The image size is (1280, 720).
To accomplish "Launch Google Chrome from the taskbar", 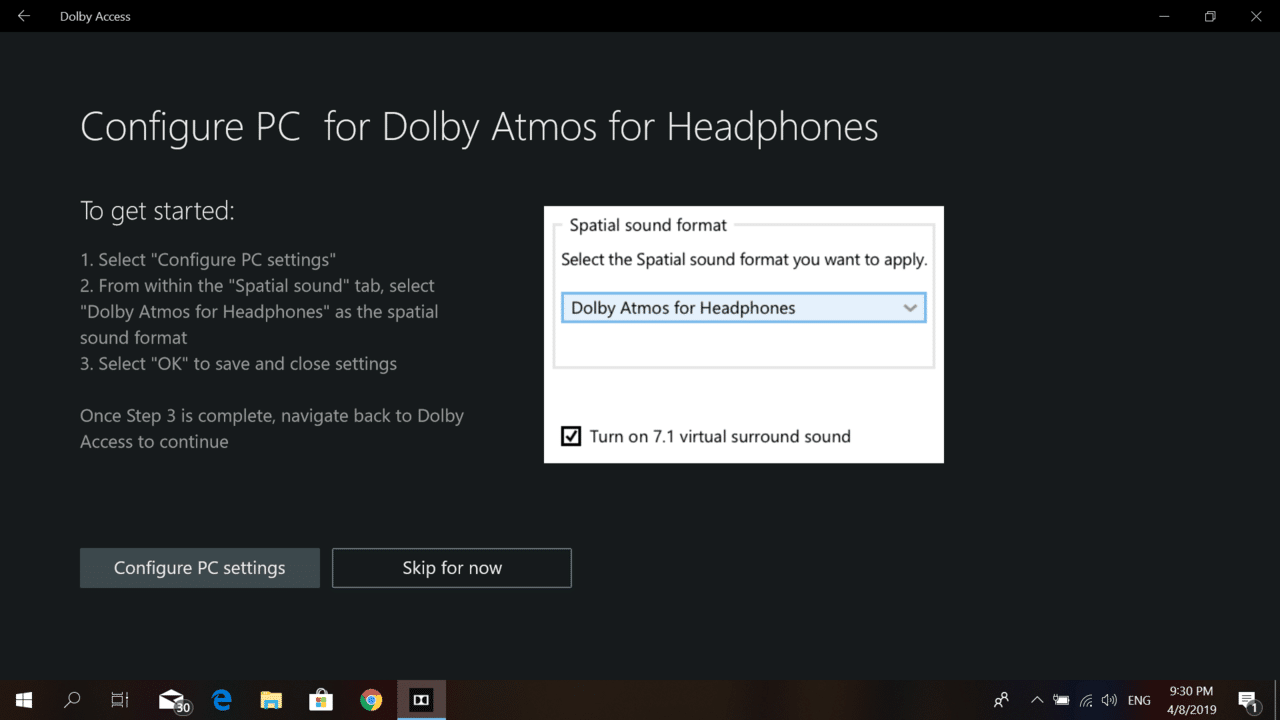I will (x=371, y=700).
